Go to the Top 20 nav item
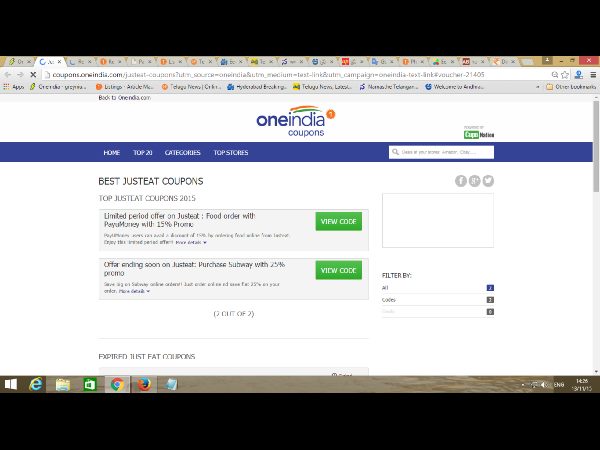The height and width of the screenshot is (450, 600). [142, 153]
